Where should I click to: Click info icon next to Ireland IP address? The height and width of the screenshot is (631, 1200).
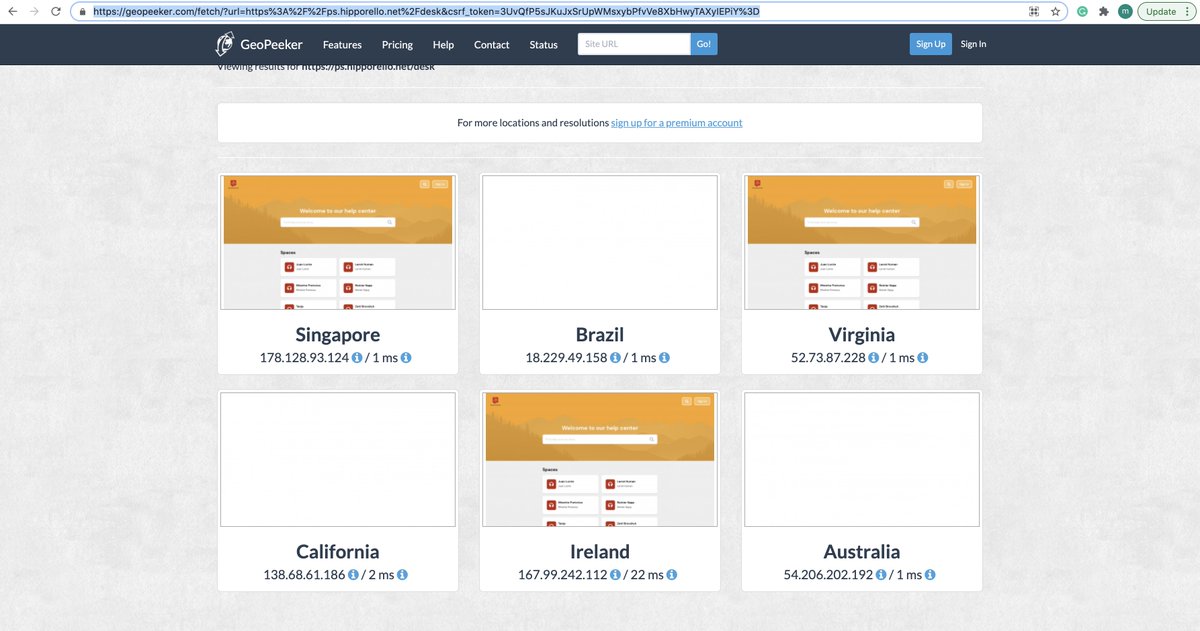coord(615,575)
